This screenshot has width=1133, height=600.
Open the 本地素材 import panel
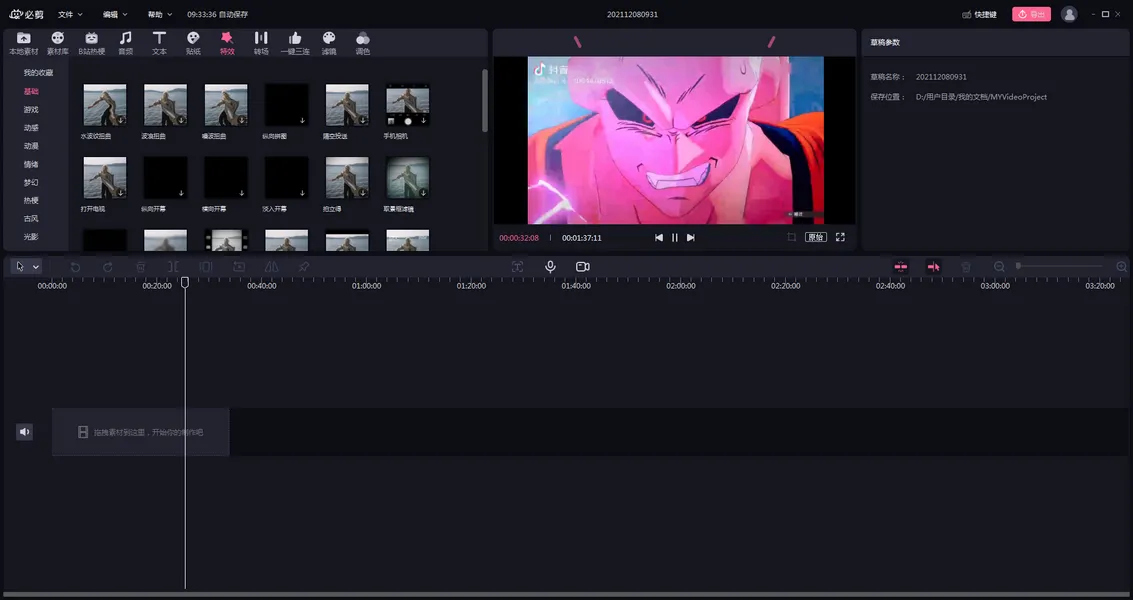[23, 42]
